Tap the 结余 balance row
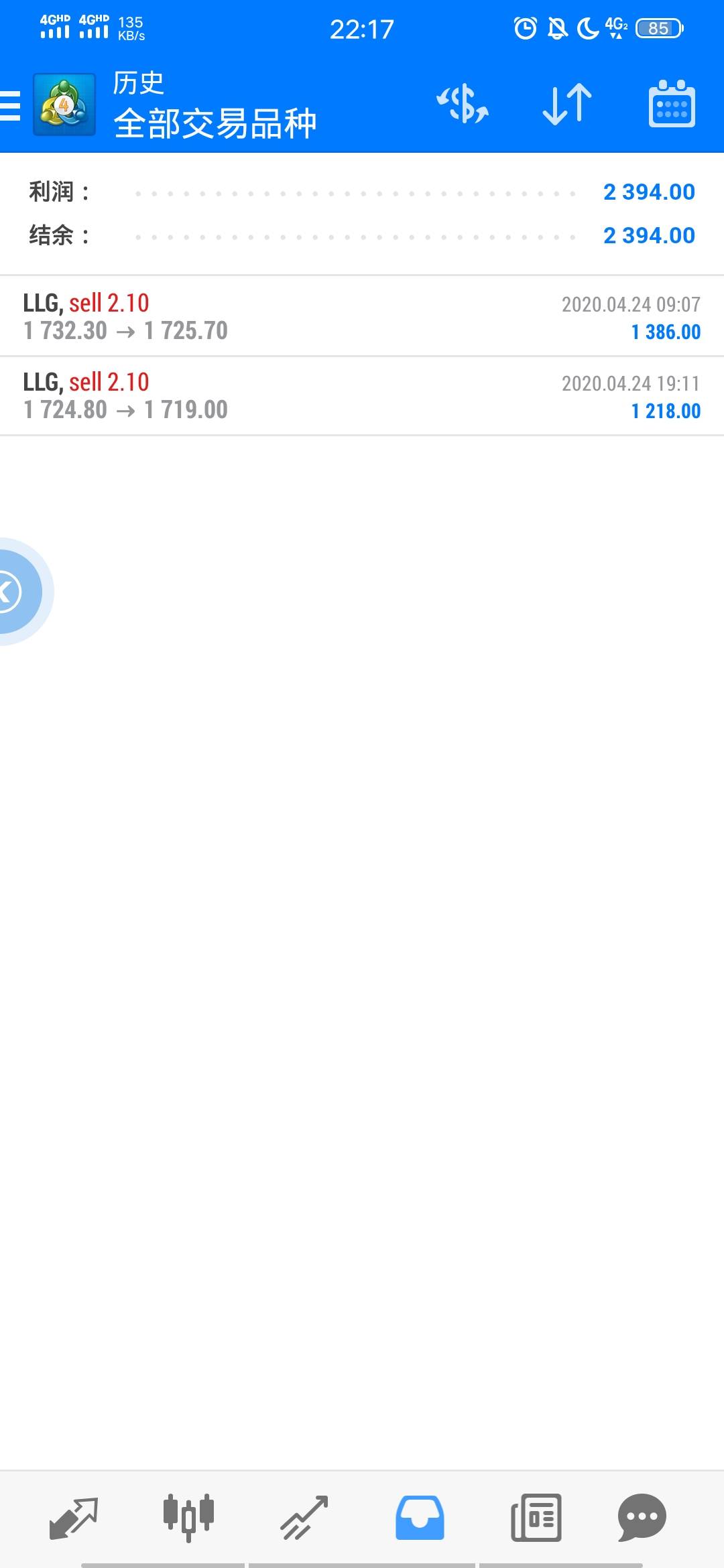Viewport: 724px width, 1568px height. coord(362,235)
